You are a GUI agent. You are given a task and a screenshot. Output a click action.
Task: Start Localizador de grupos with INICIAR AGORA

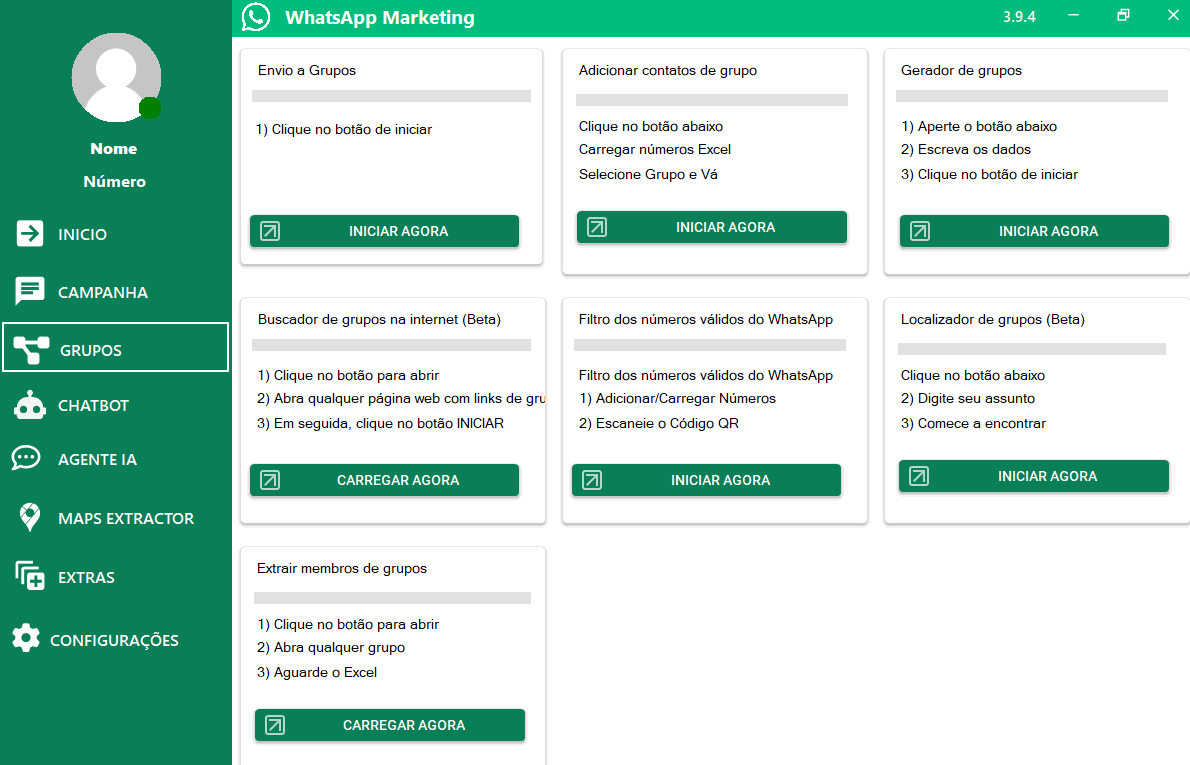[x=1034, y=476]
